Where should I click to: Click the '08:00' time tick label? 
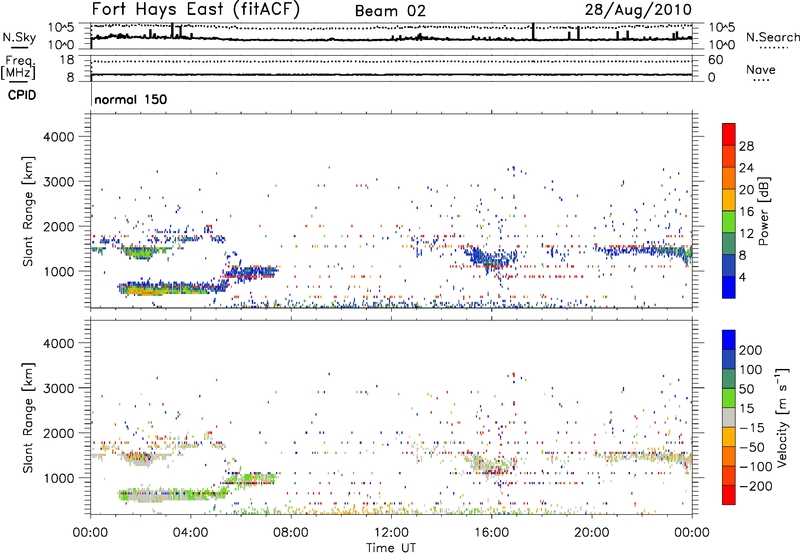[x=291, y=533]
